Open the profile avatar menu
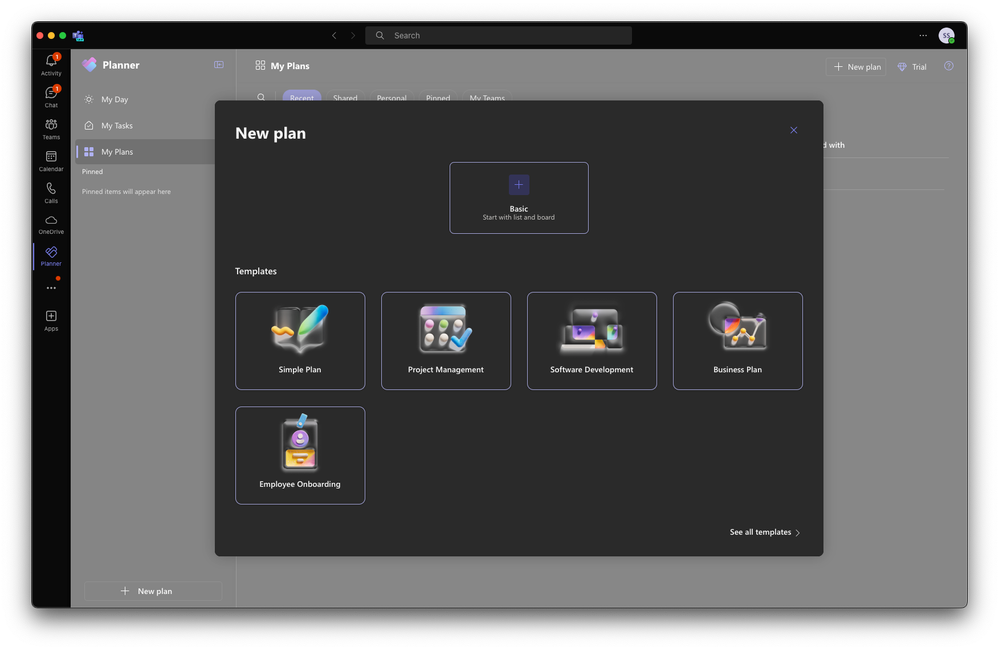The image size is (999, 650). tap(946, 36)
